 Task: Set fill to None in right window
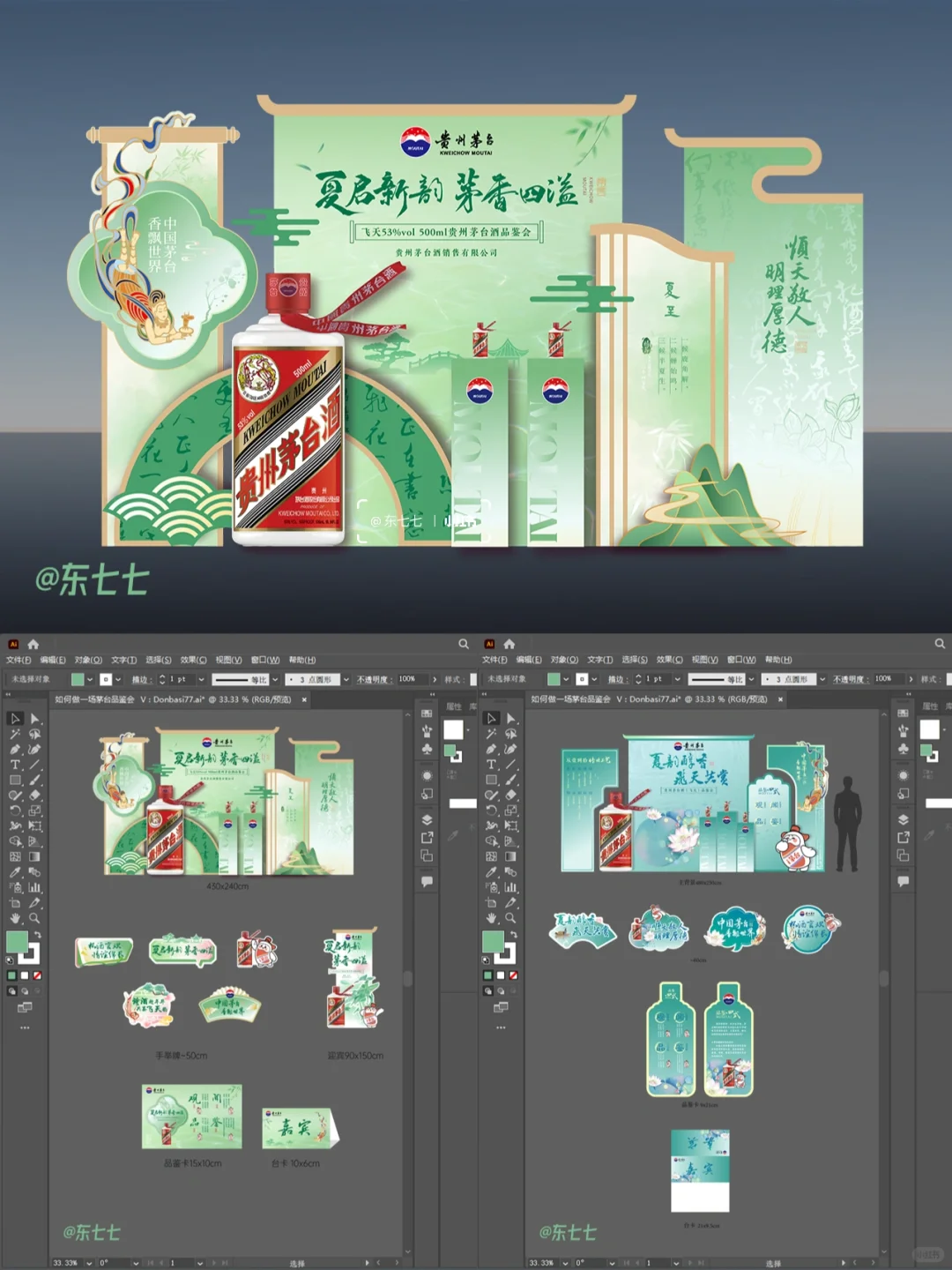point(513,975)
